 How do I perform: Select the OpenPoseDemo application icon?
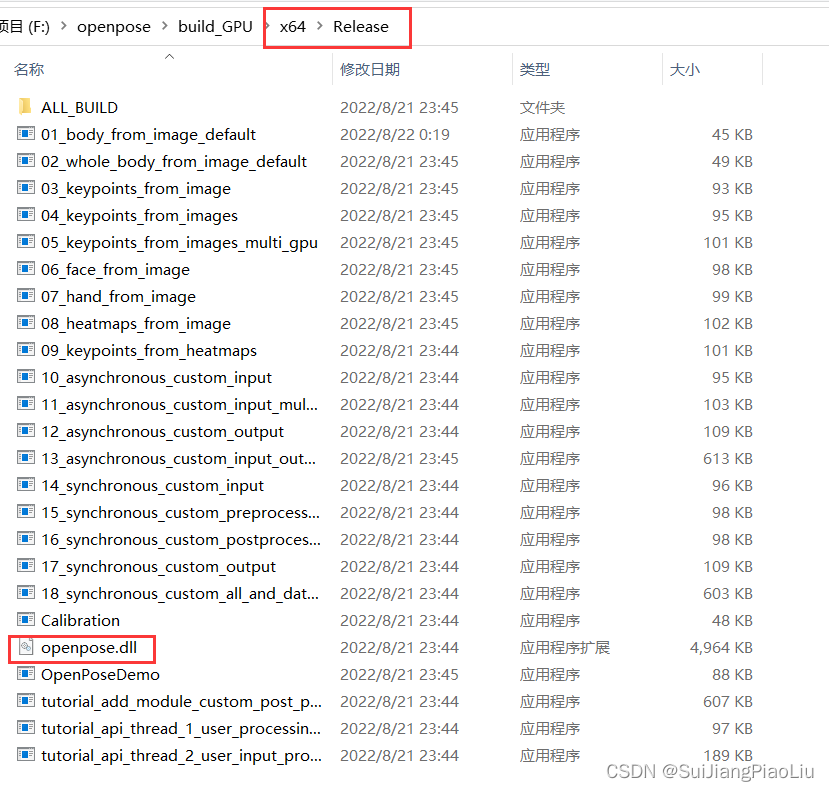[x=26, y=673]
